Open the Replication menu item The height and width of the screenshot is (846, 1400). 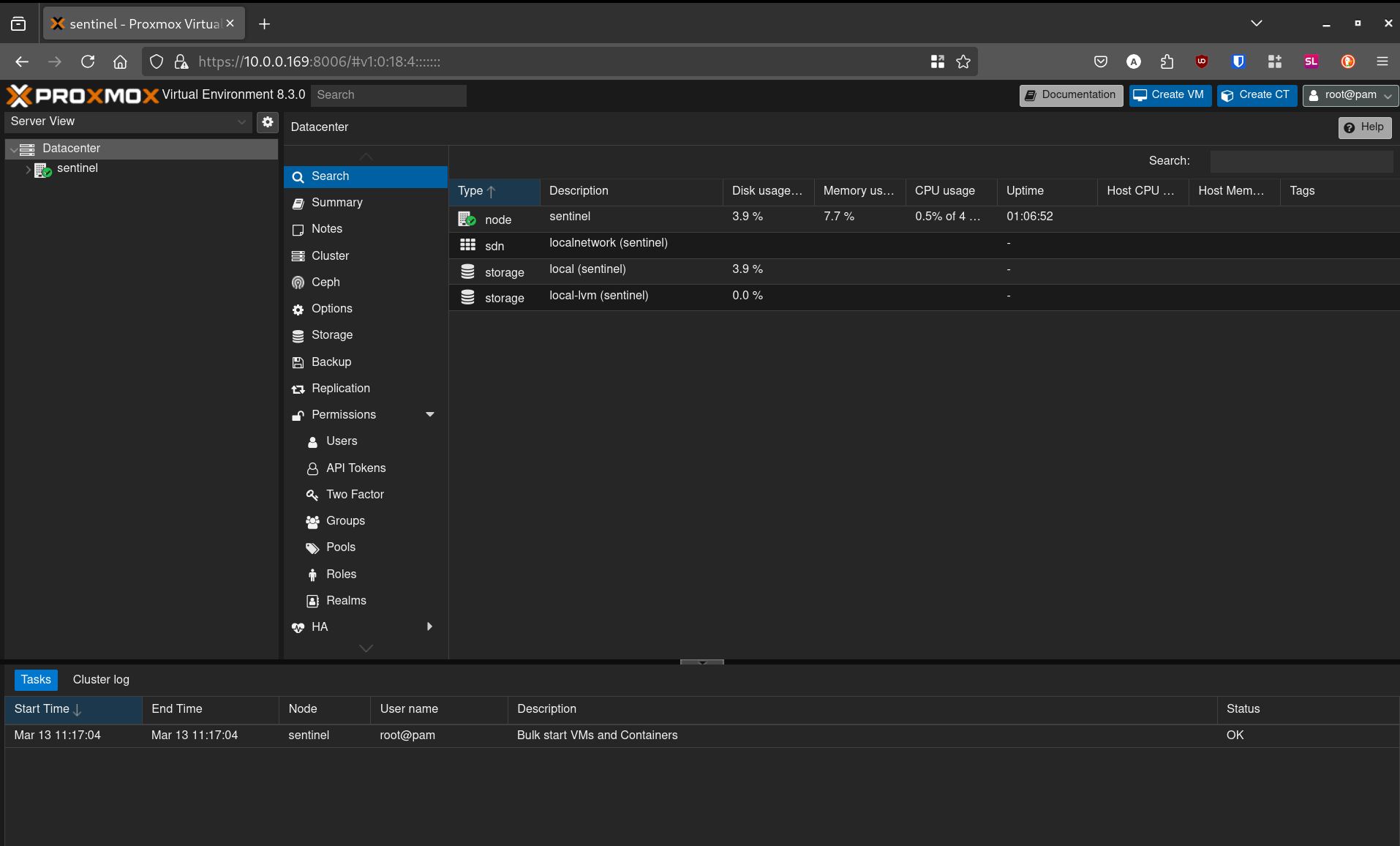366,389
